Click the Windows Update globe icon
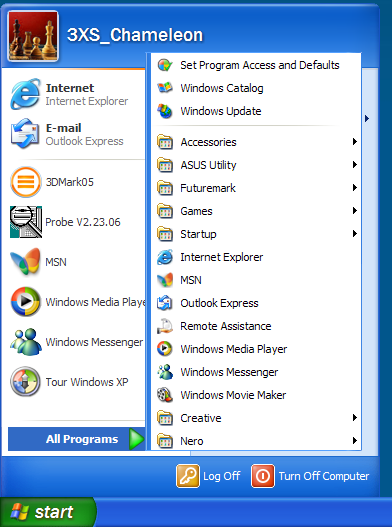This screenshot has width=392, height=527. (165, 111)
